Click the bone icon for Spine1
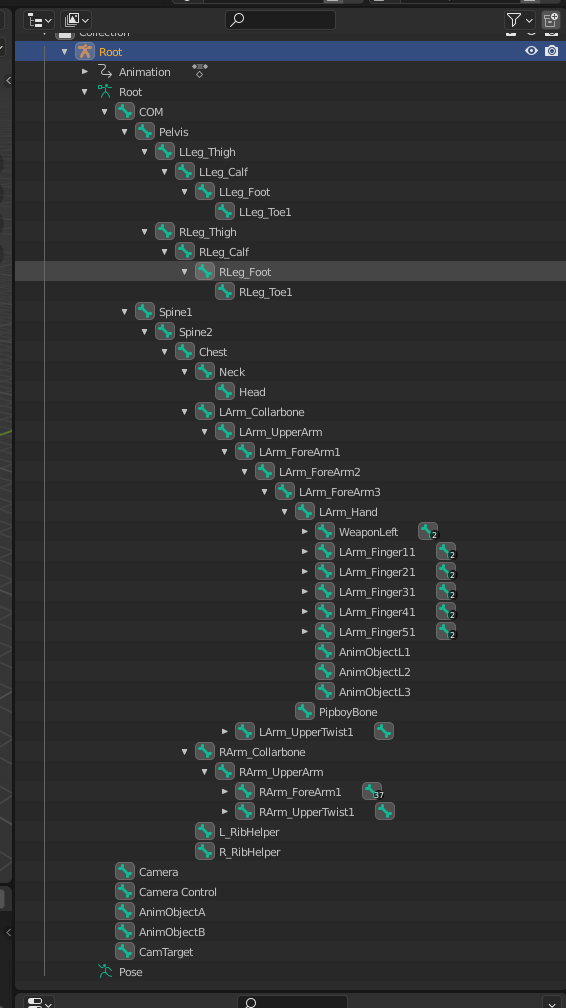This screenshot has height=1008, width=566. click(145, 311)
